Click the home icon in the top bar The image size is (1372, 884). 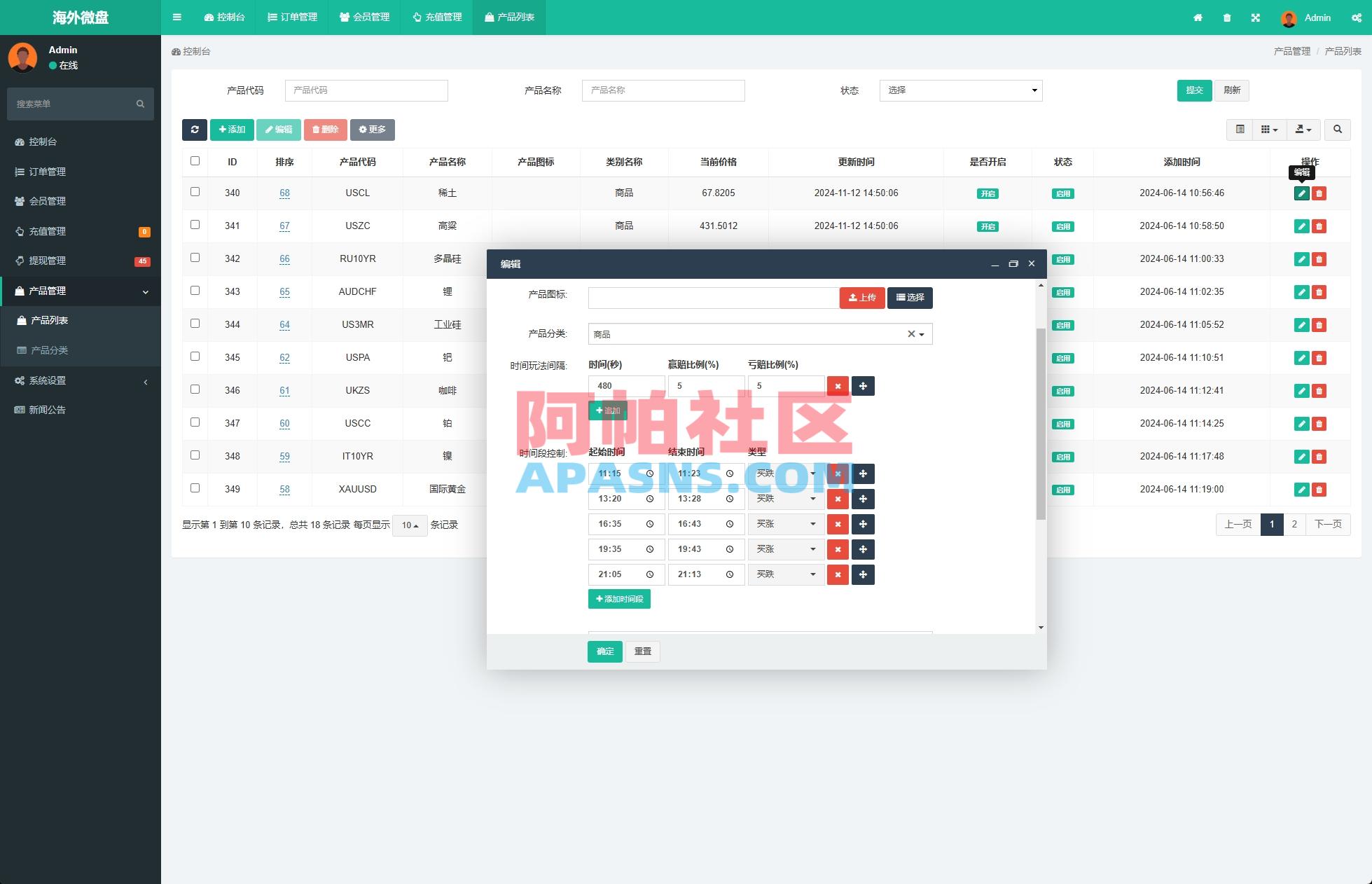coord(1198,18)
